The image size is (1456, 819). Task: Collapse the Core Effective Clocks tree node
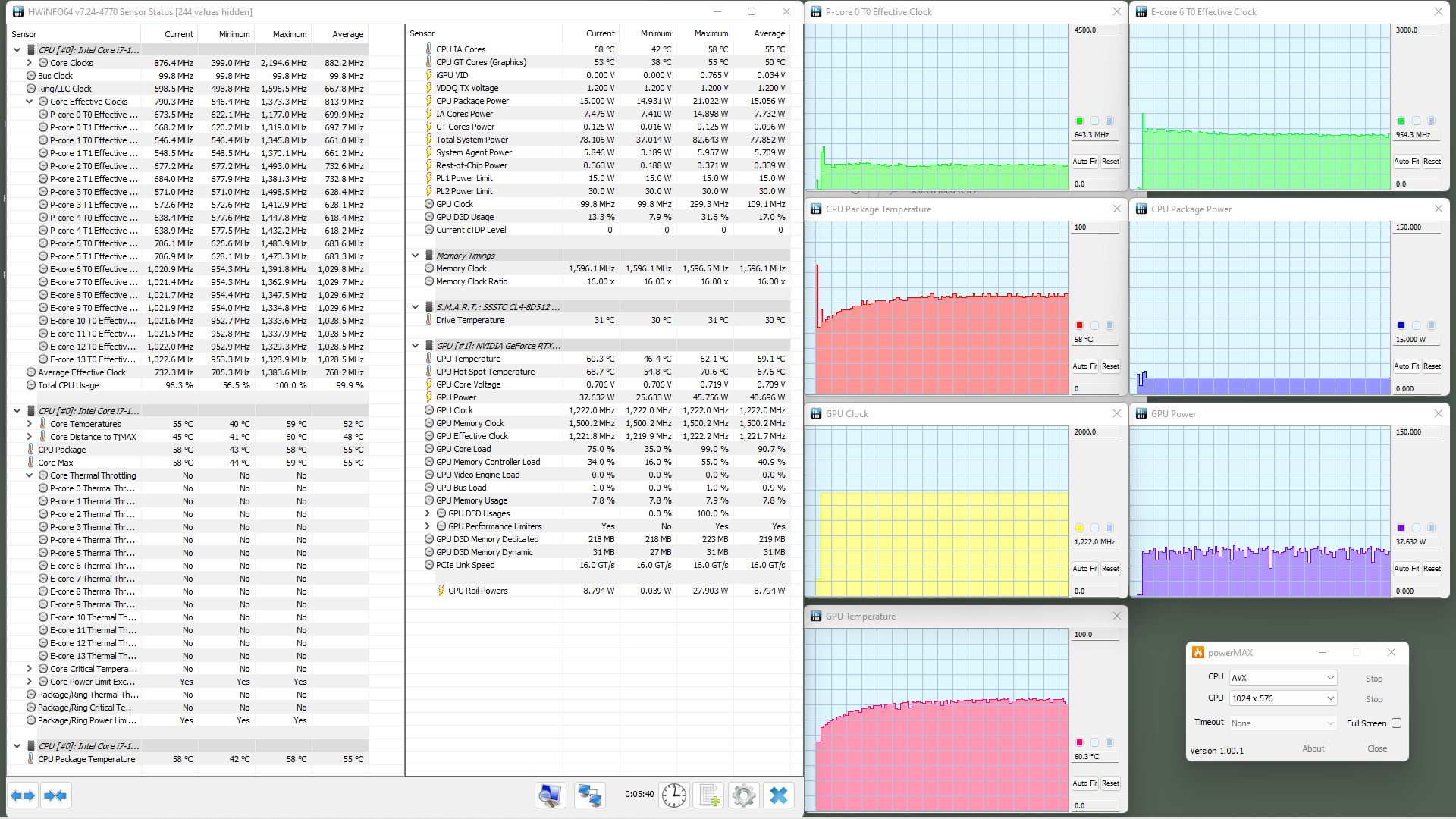[x=30, y=102]
